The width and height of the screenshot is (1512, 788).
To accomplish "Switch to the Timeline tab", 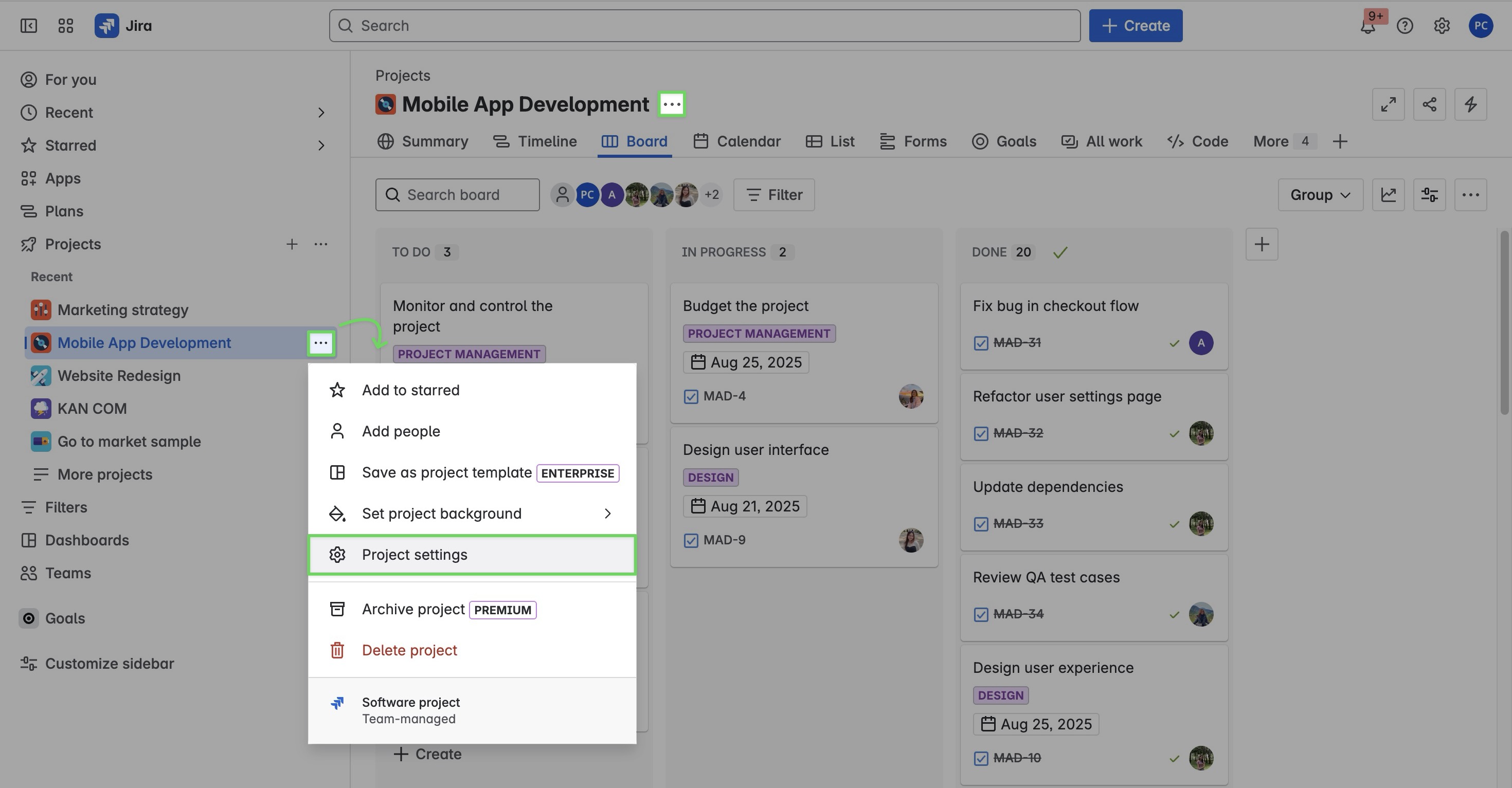I will [x=535, y=141].
